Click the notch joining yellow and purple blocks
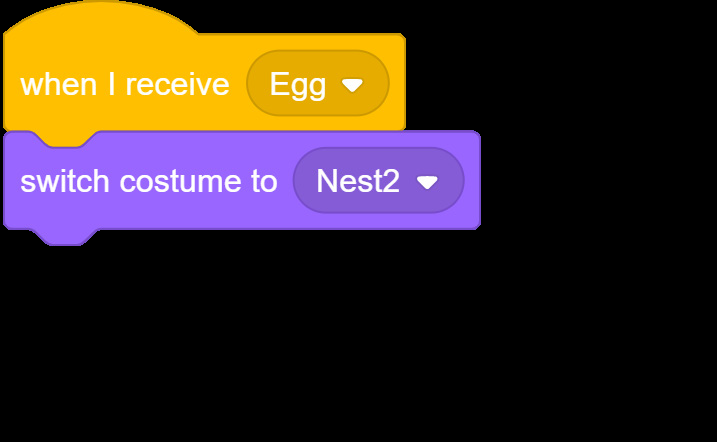The width and height of the screenshot is (717, 442). [x=66, y=139]
